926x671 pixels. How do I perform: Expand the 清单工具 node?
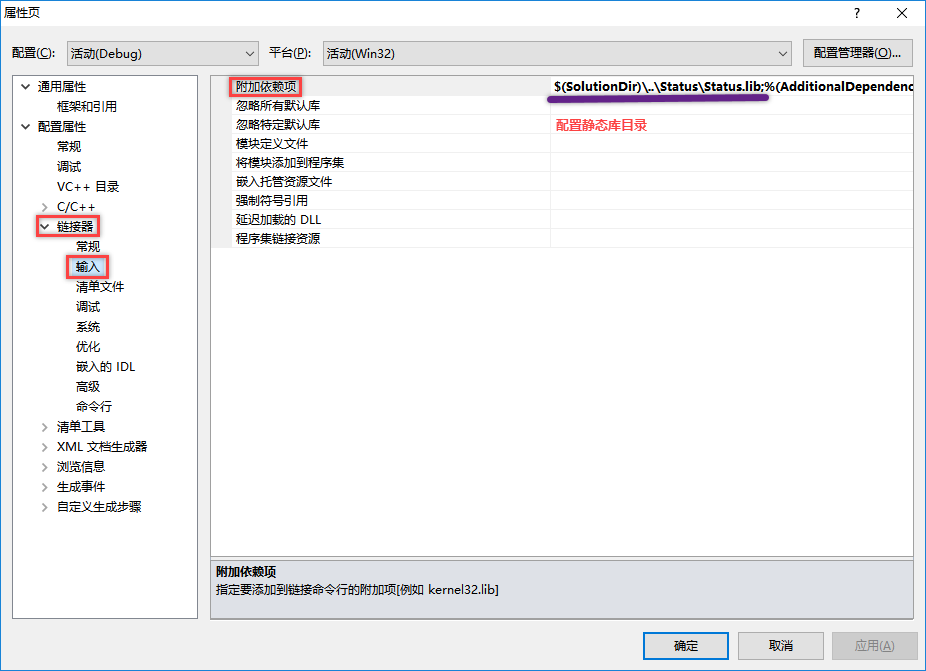44,427
